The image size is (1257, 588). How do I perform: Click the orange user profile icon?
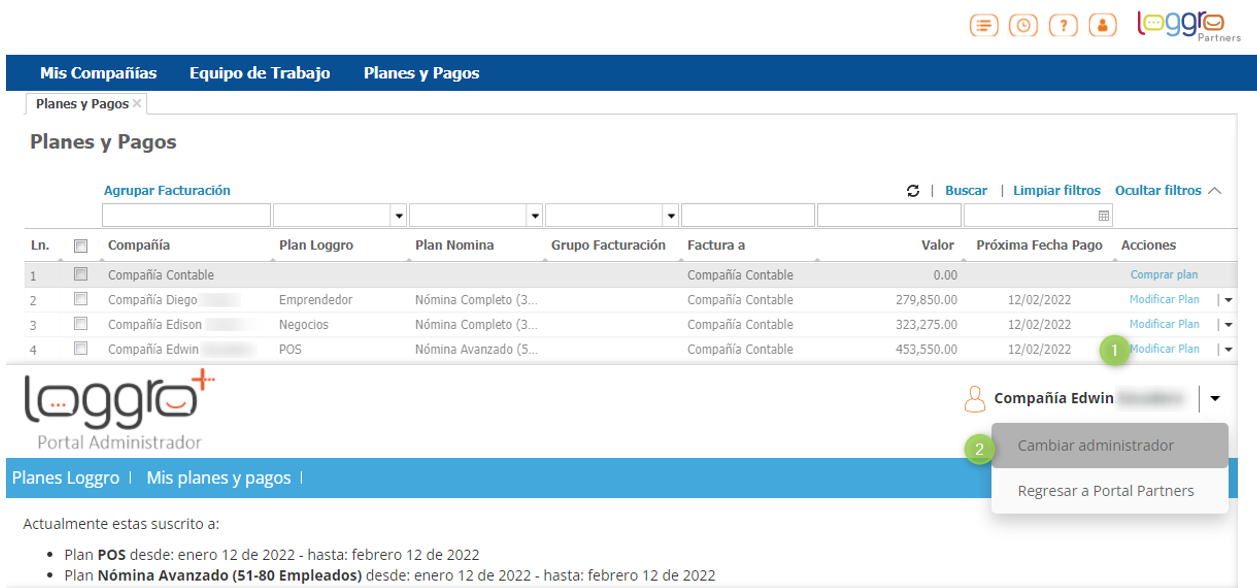coord(1102,26)
